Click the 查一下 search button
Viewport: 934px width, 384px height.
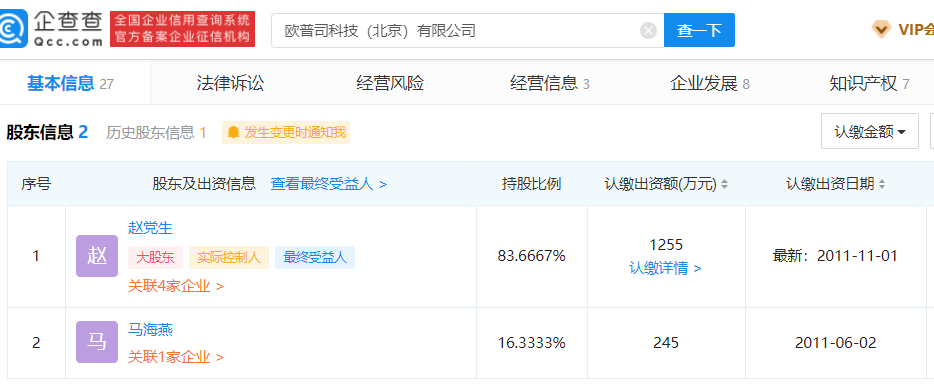pos(699,30)
